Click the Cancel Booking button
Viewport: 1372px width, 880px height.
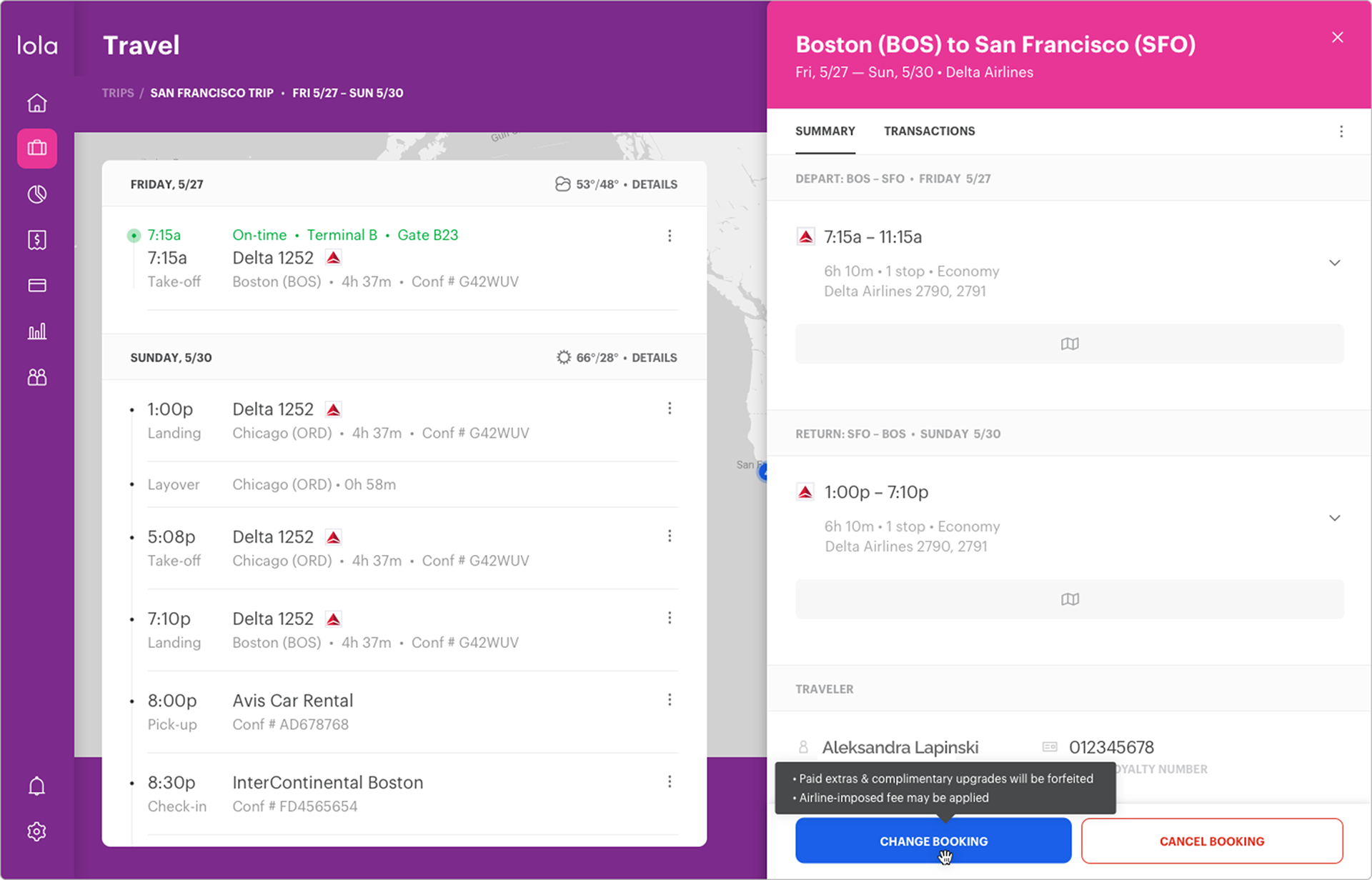(x=1211, y=841)
